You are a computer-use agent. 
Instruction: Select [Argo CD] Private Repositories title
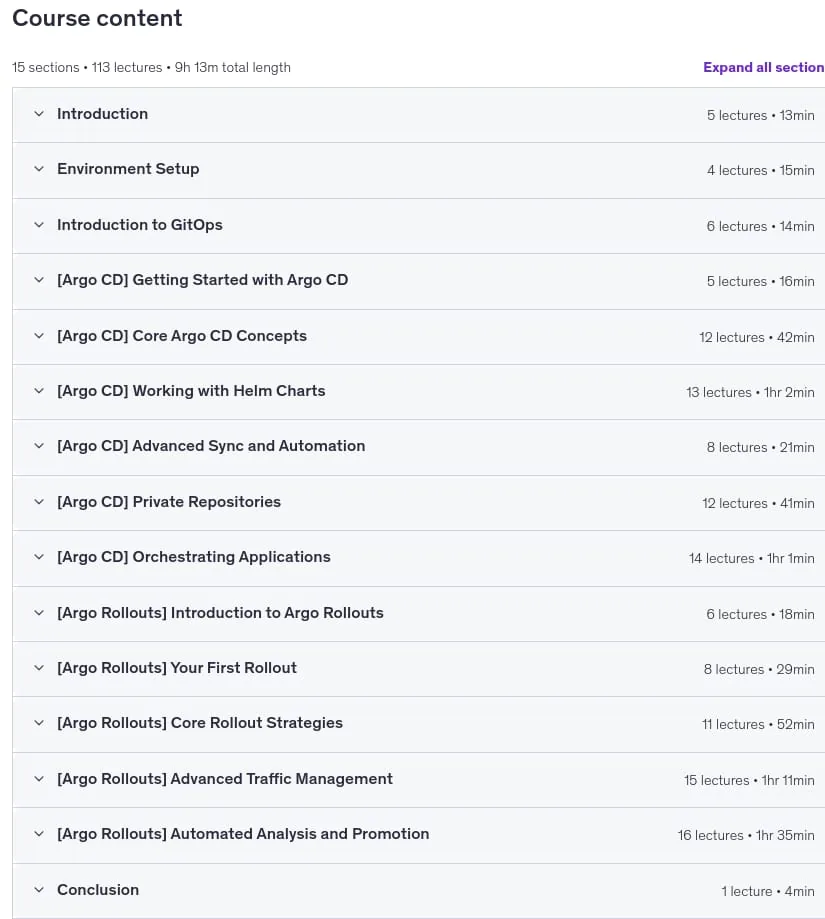[x=169, y=502]
